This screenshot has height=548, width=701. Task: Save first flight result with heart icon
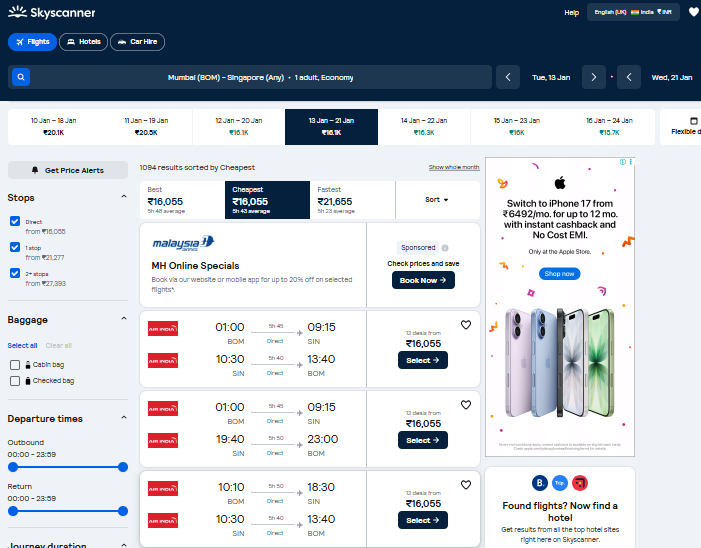point(465,325)
